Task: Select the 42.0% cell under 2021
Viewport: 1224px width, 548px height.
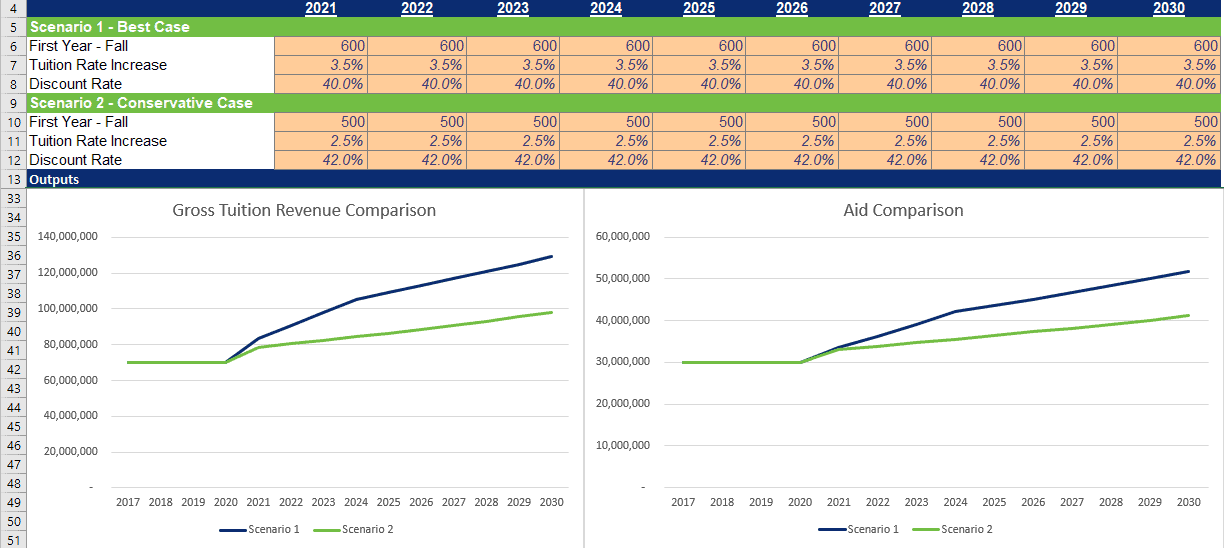Action: 321,160
